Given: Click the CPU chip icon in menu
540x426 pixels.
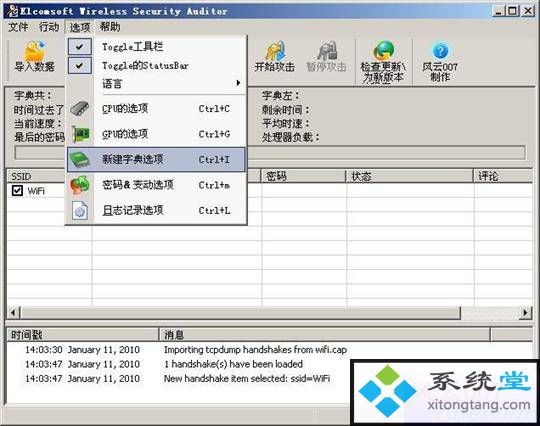Looking at the screenshot, I should 80,108.
